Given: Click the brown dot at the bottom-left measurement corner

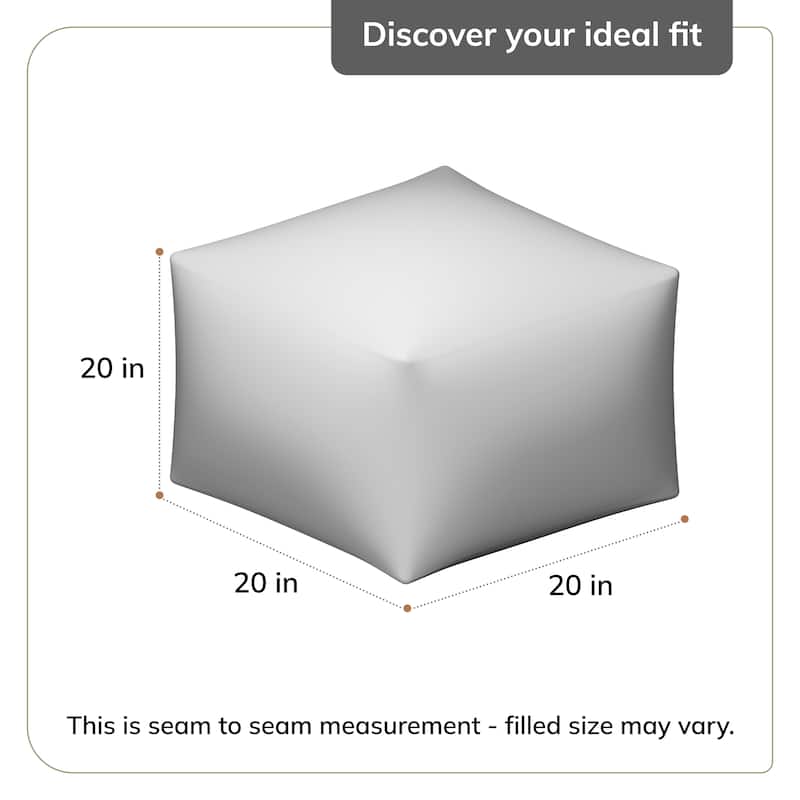Looking at the screenshot, I should coord(160,495).
